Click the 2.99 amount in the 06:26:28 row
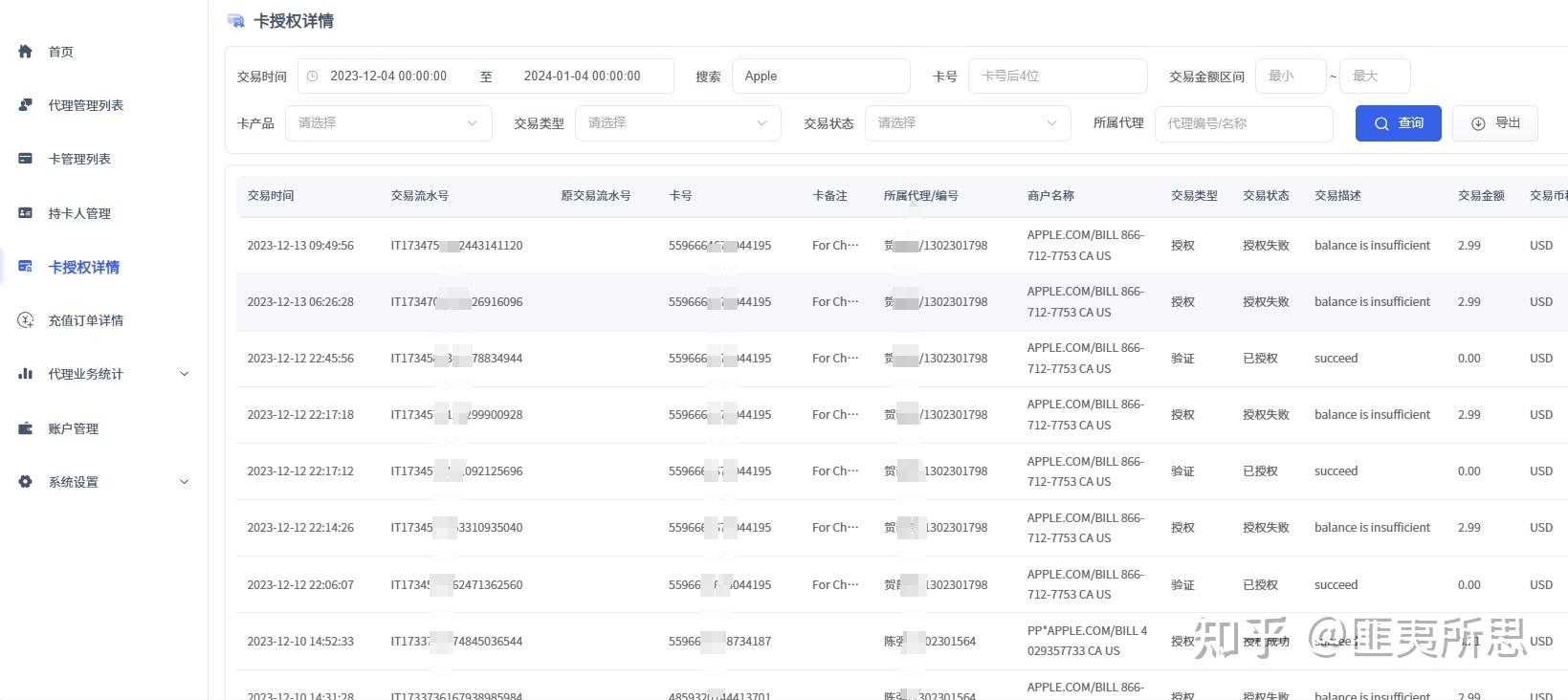This screenshot has width=1568, height=700. point(1469,302)
